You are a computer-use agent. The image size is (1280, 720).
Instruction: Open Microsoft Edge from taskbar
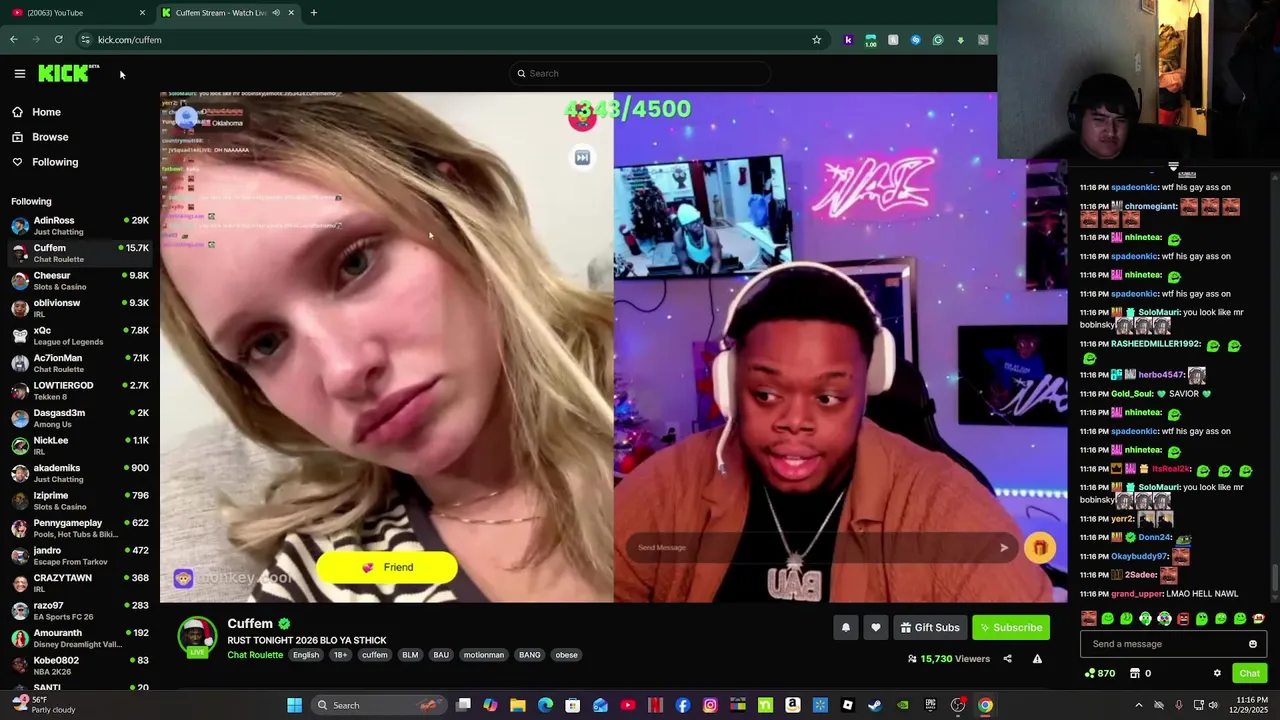pos(545,705)
